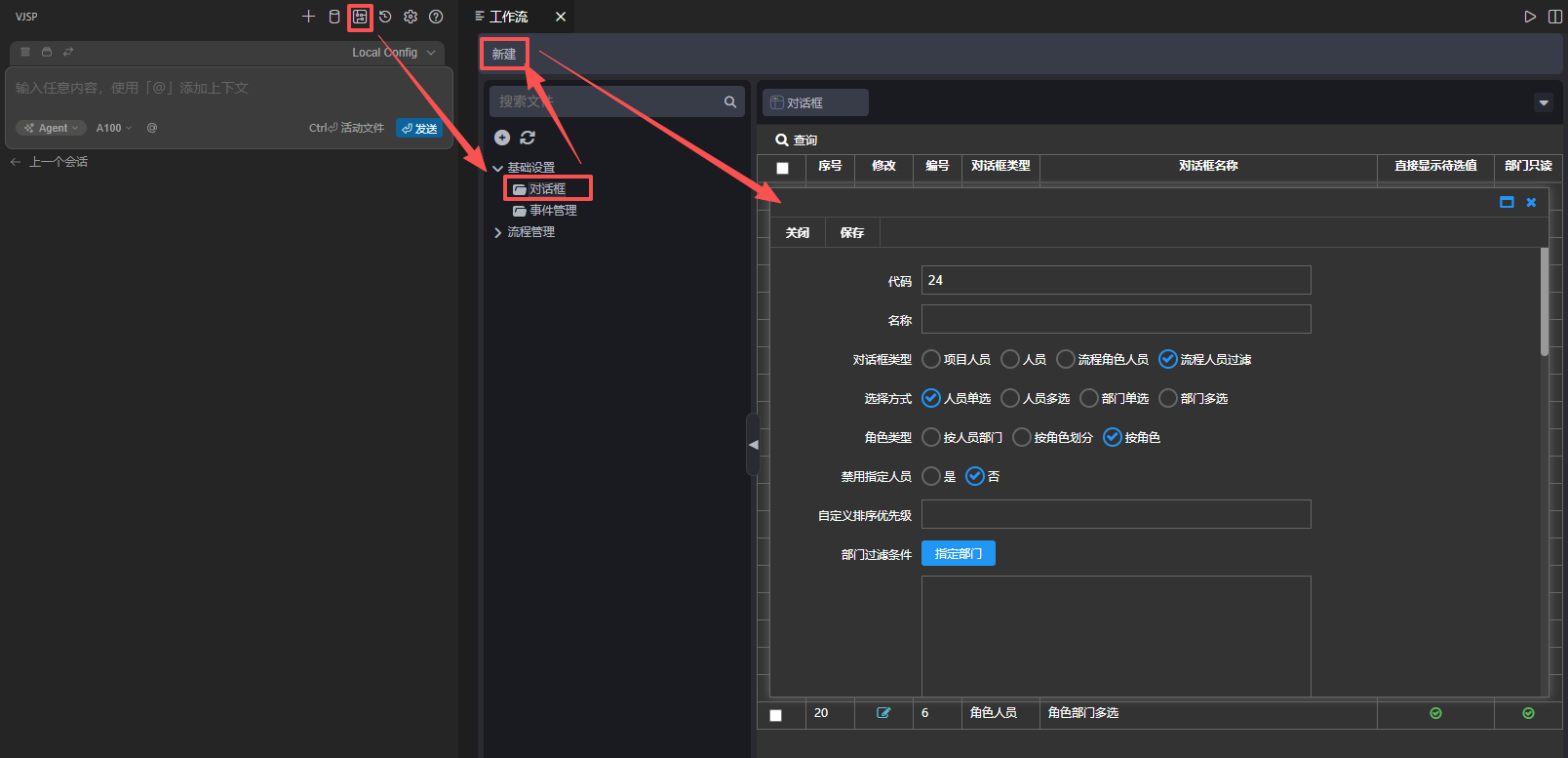Click the database cylinder icon
The height and width of the screenshot is (758, 1568).
click(334, 17)
